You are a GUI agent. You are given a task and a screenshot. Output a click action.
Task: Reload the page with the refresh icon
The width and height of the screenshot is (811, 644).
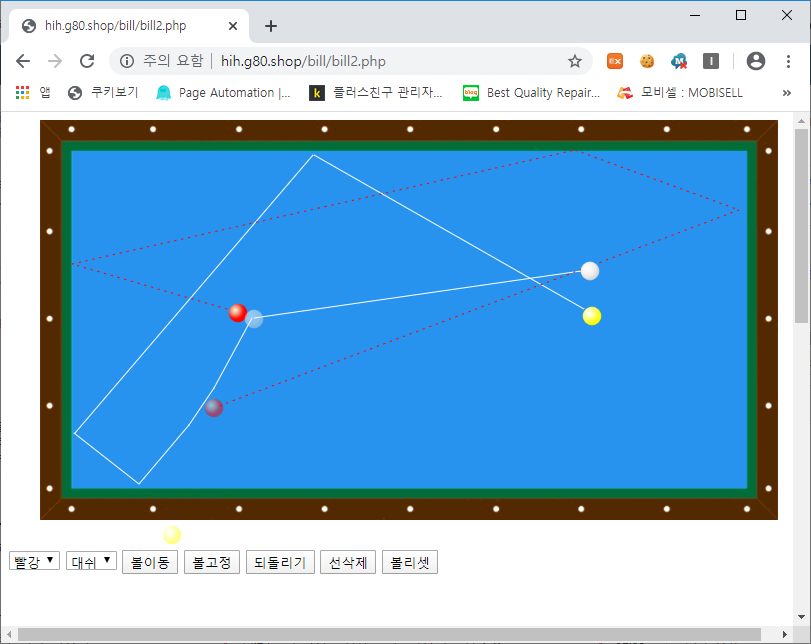point(87,61)
